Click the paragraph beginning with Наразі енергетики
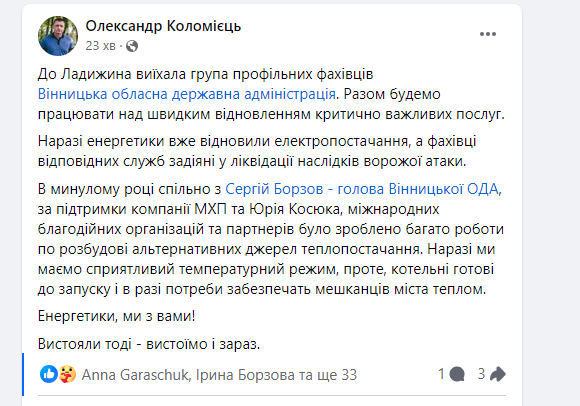The width and height of the screenshot is (580, 406). pyautogui.click(x=257, y=151)
